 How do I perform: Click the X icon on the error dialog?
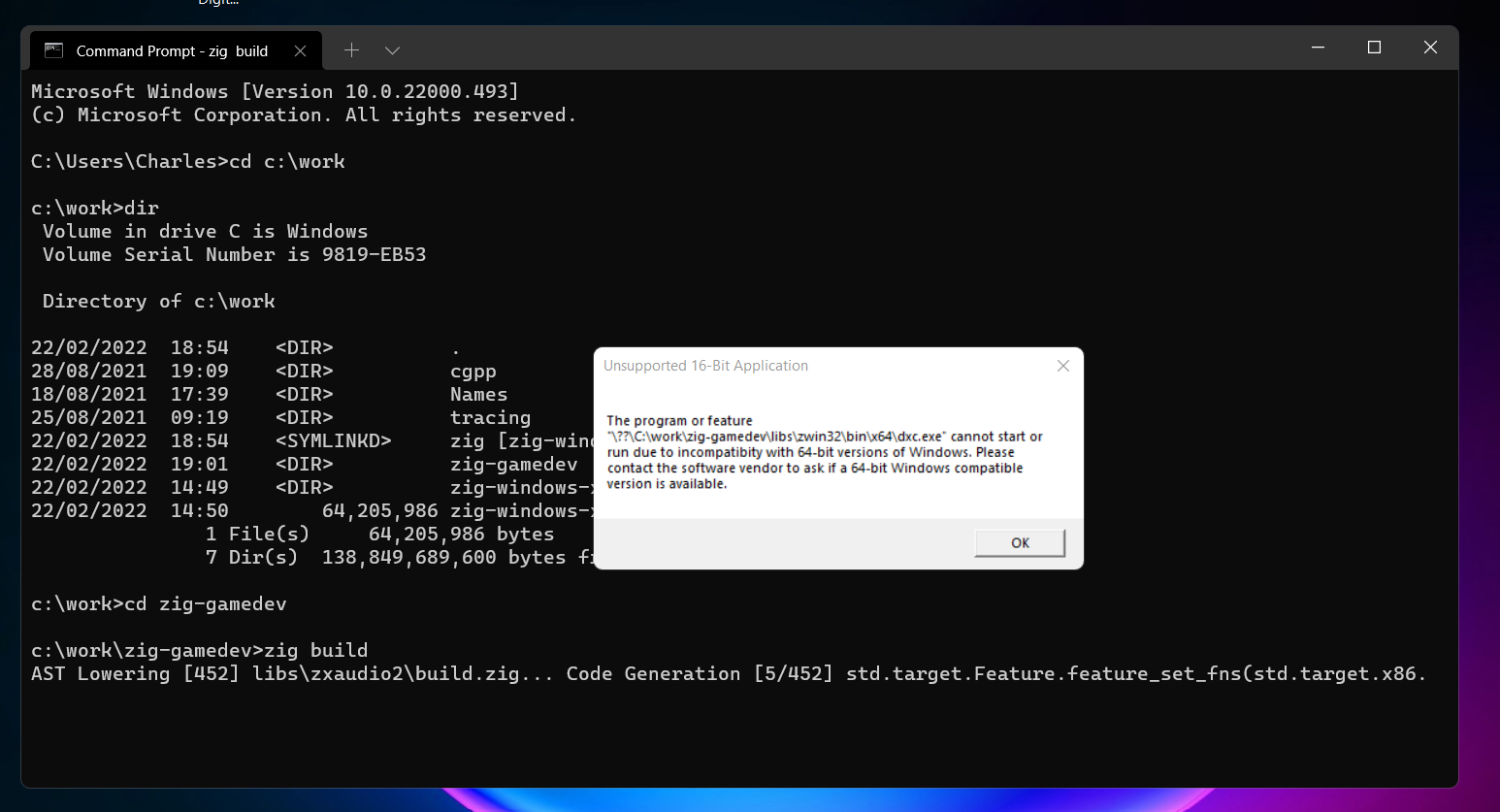tap(1062, 366)
